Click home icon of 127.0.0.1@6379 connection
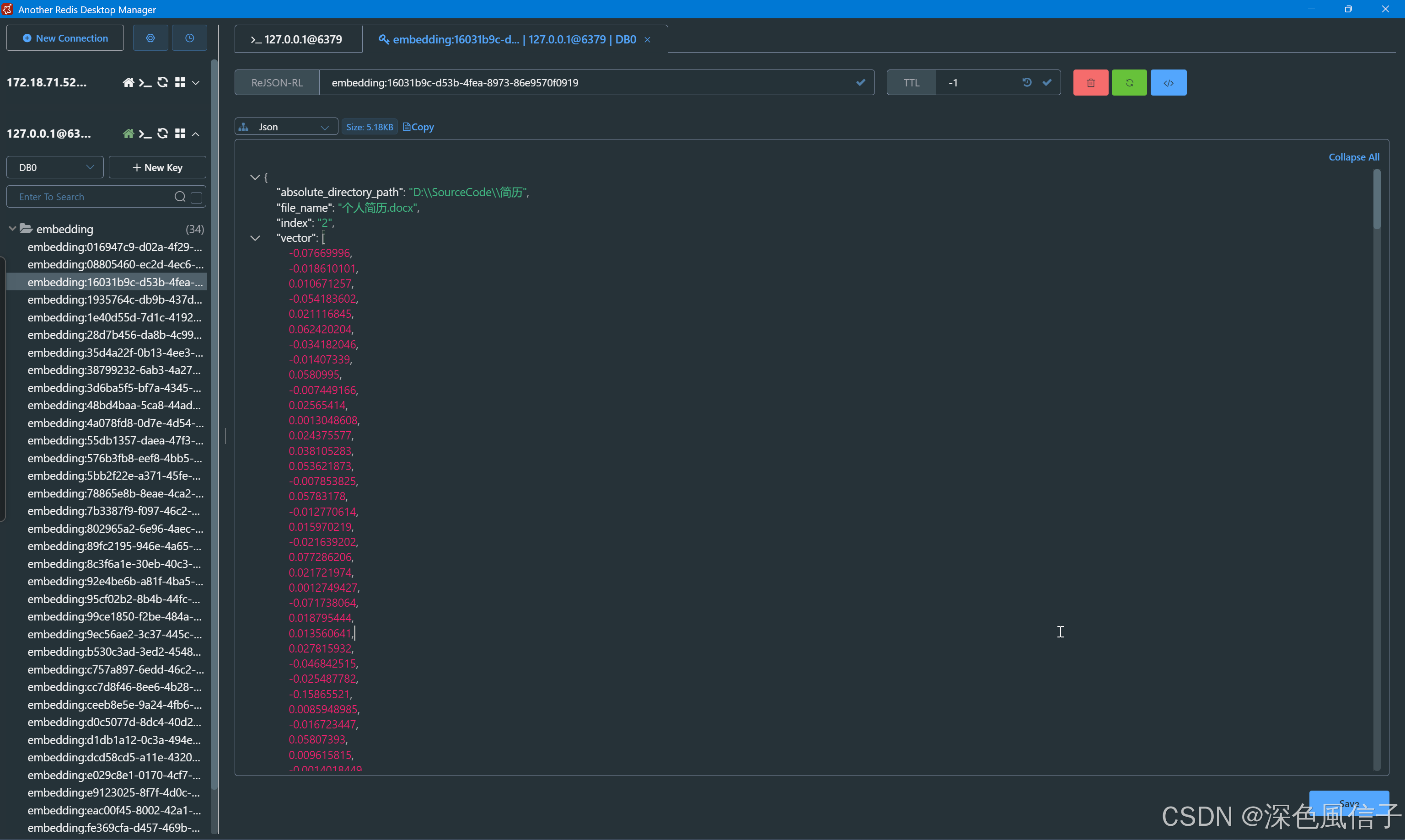 [129, 134]
